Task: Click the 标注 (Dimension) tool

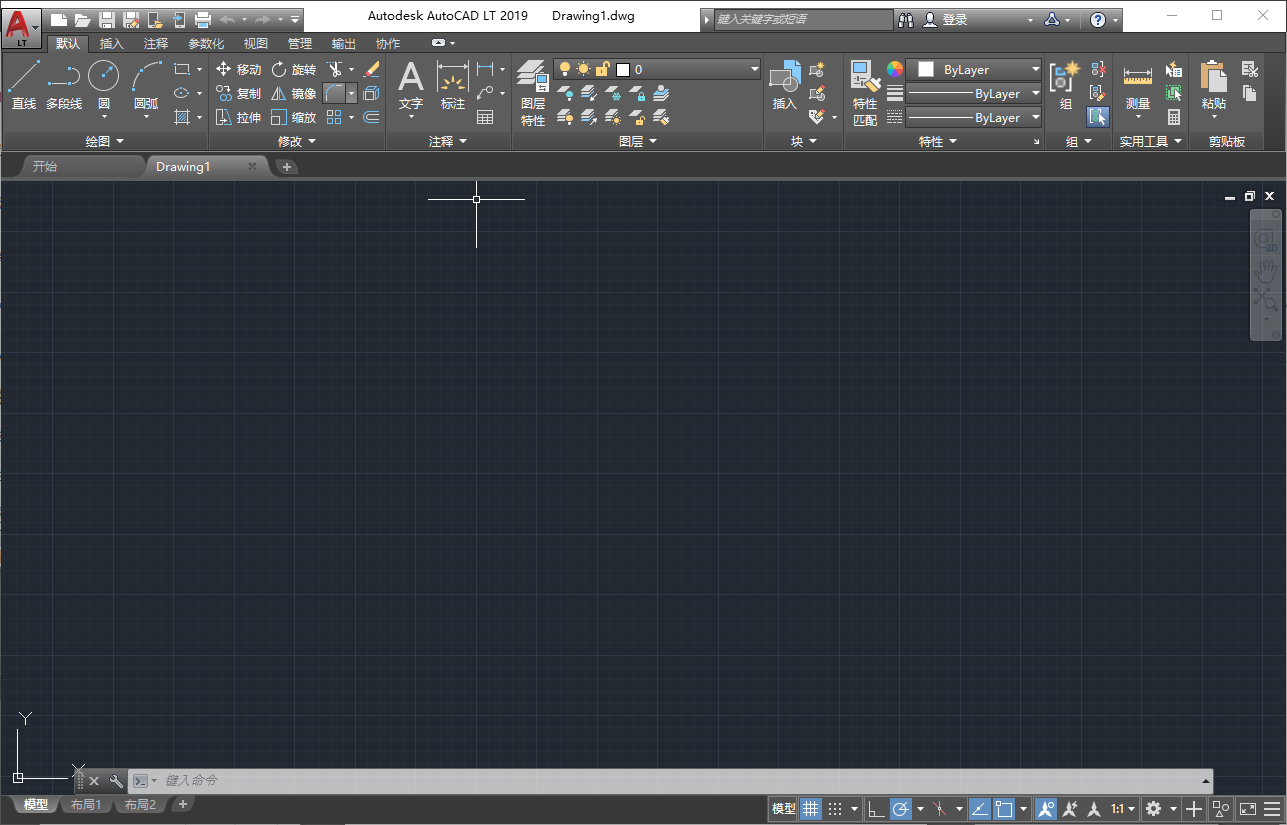Action: click(452, 85)
